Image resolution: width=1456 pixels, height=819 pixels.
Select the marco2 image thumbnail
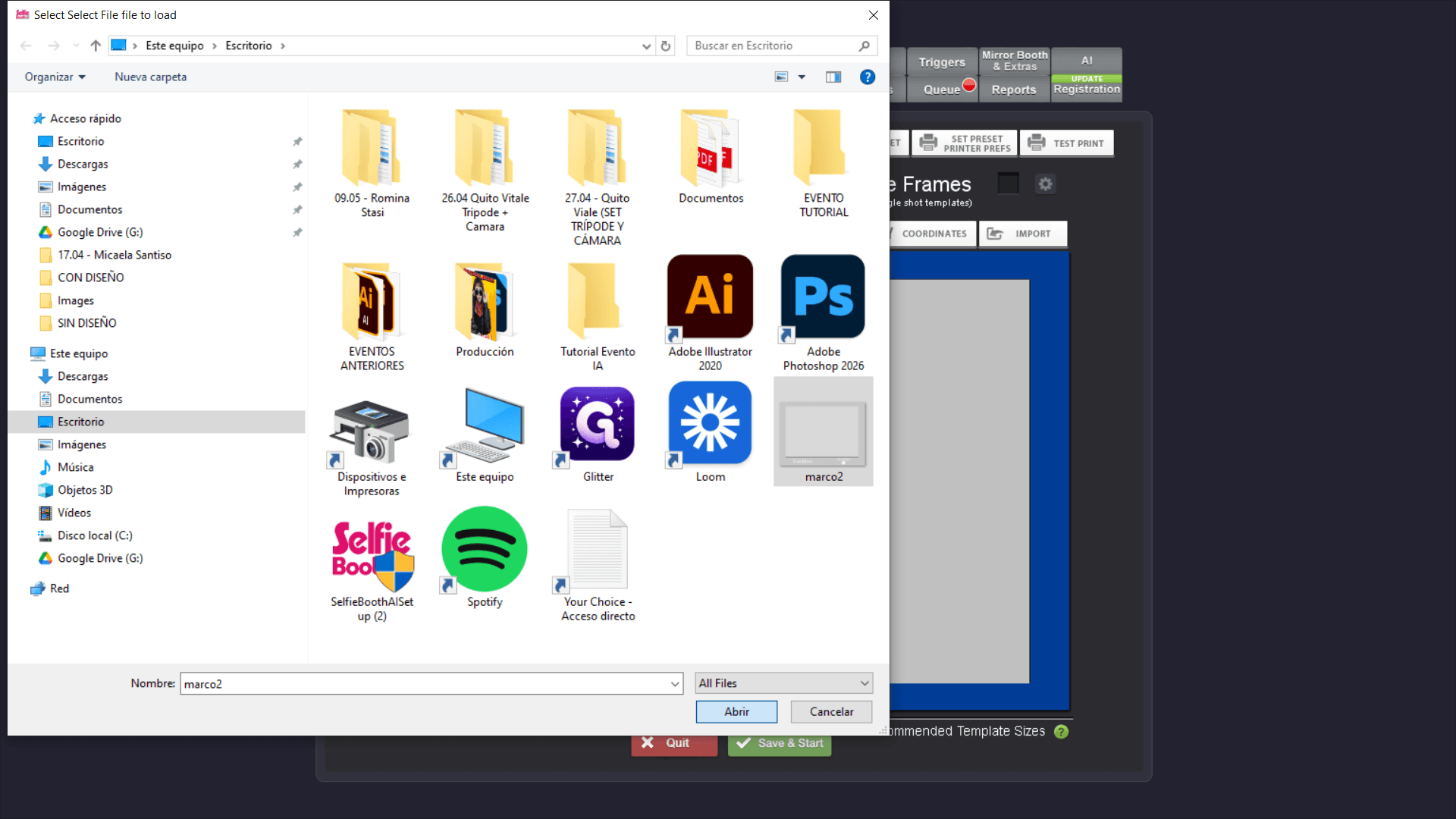[x=823, y=432]
